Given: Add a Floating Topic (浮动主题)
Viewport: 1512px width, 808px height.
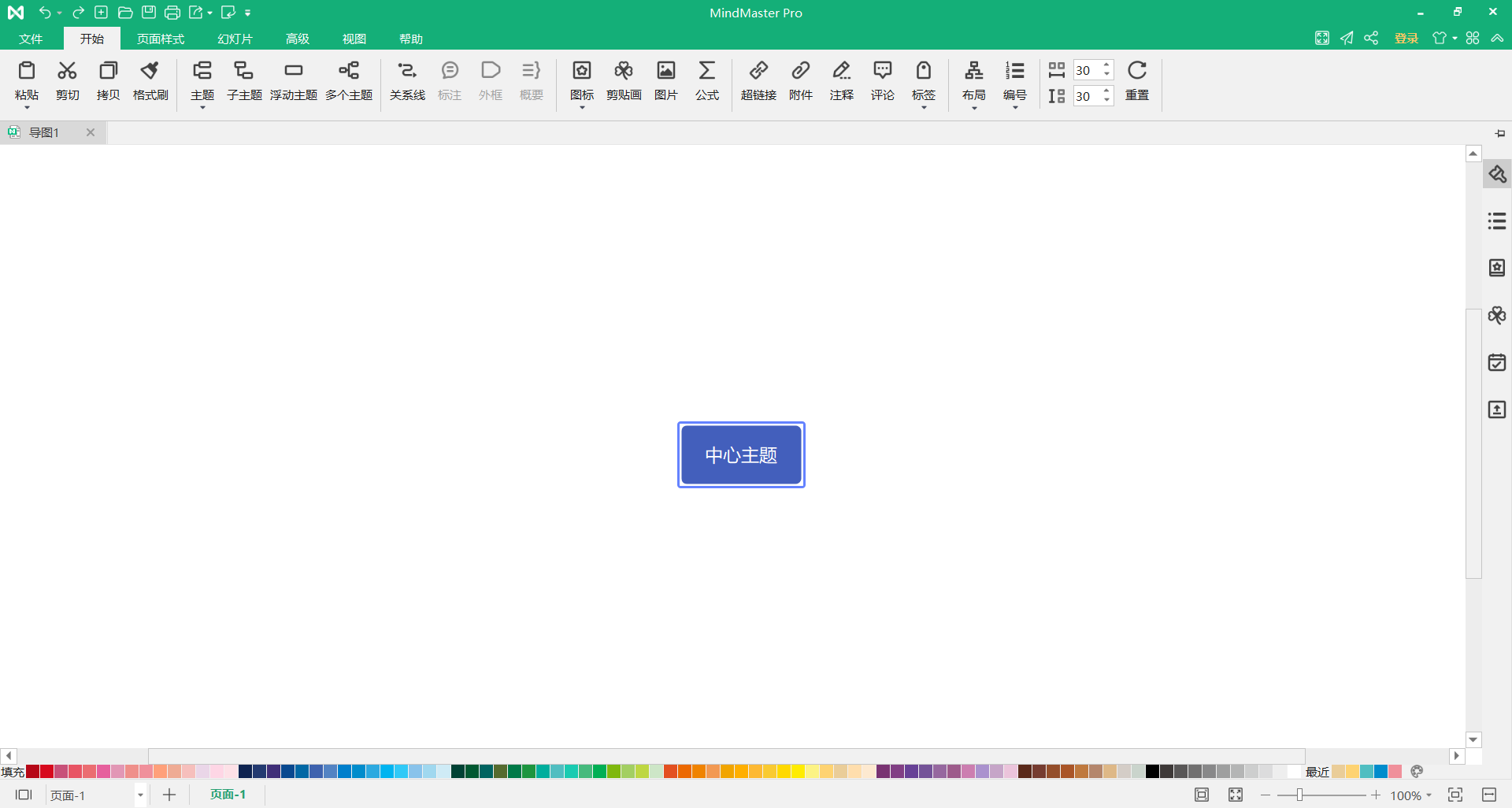Looking at the screenshot, I should pos(293,80).
